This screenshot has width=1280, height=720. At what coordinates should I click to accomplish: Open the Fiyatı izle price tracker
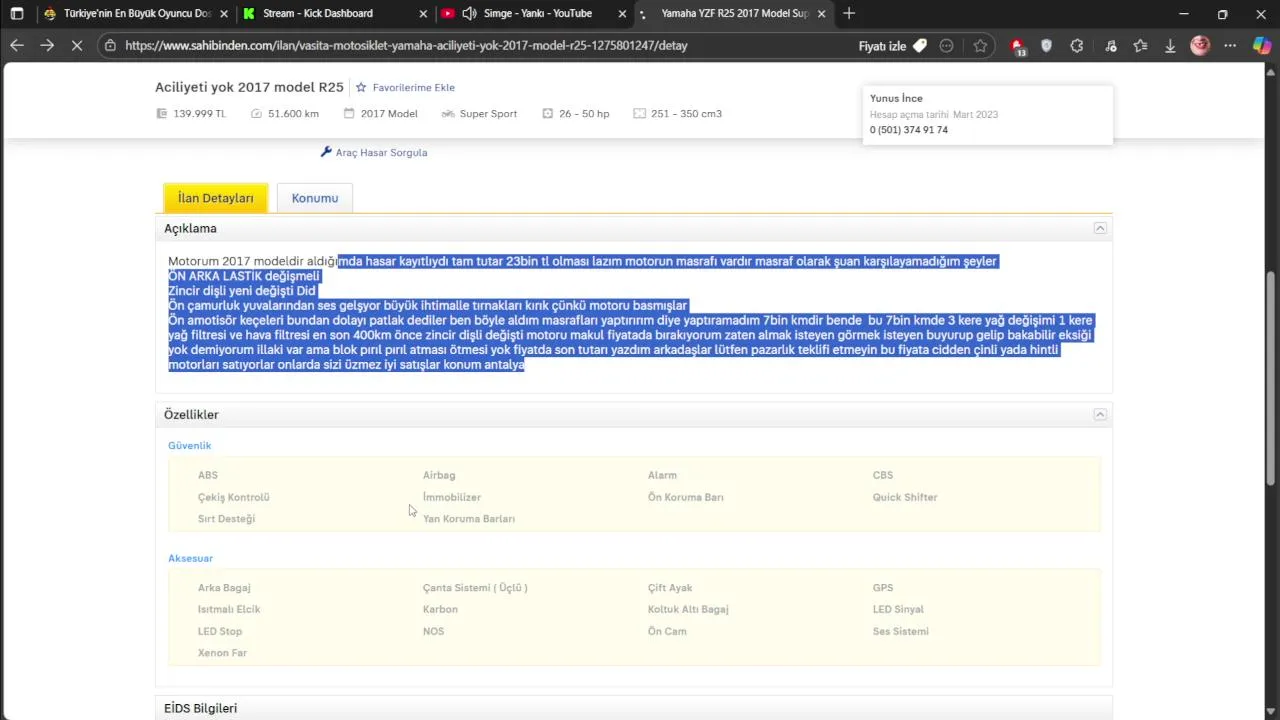[892, 45]
